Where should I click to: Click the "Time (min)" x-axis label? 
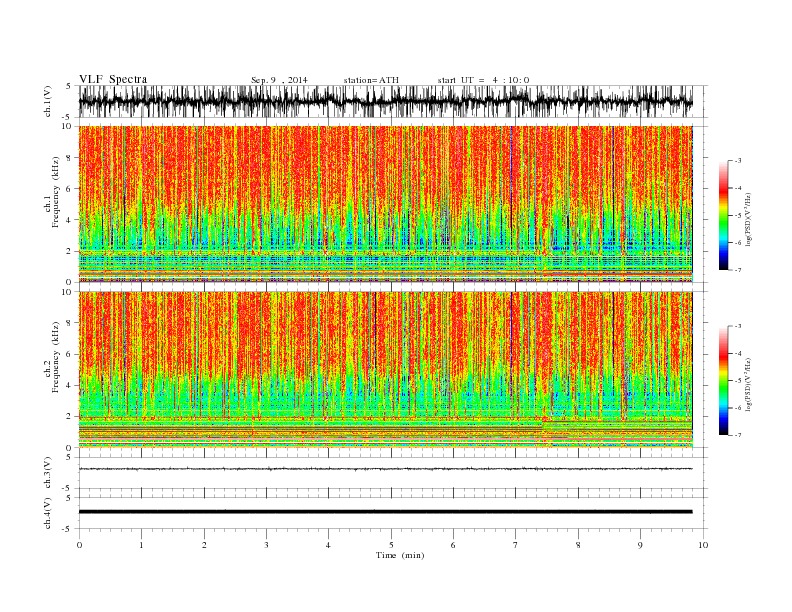click(x=400, y=555)
